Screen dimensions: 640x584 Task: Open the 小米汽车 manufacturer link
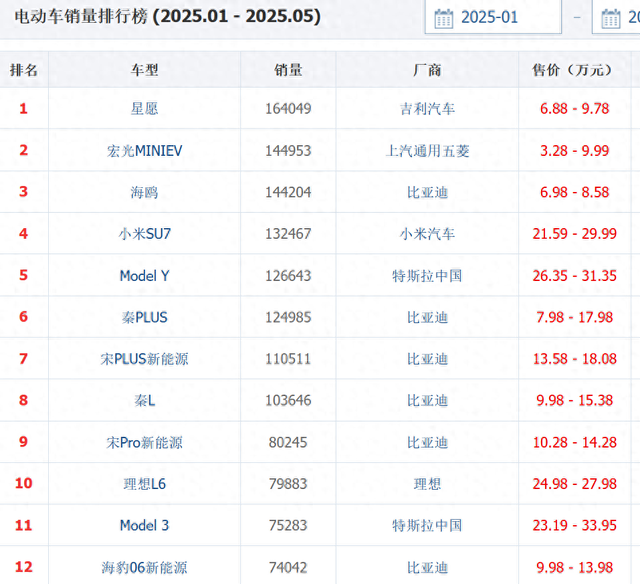pos(427,234)
